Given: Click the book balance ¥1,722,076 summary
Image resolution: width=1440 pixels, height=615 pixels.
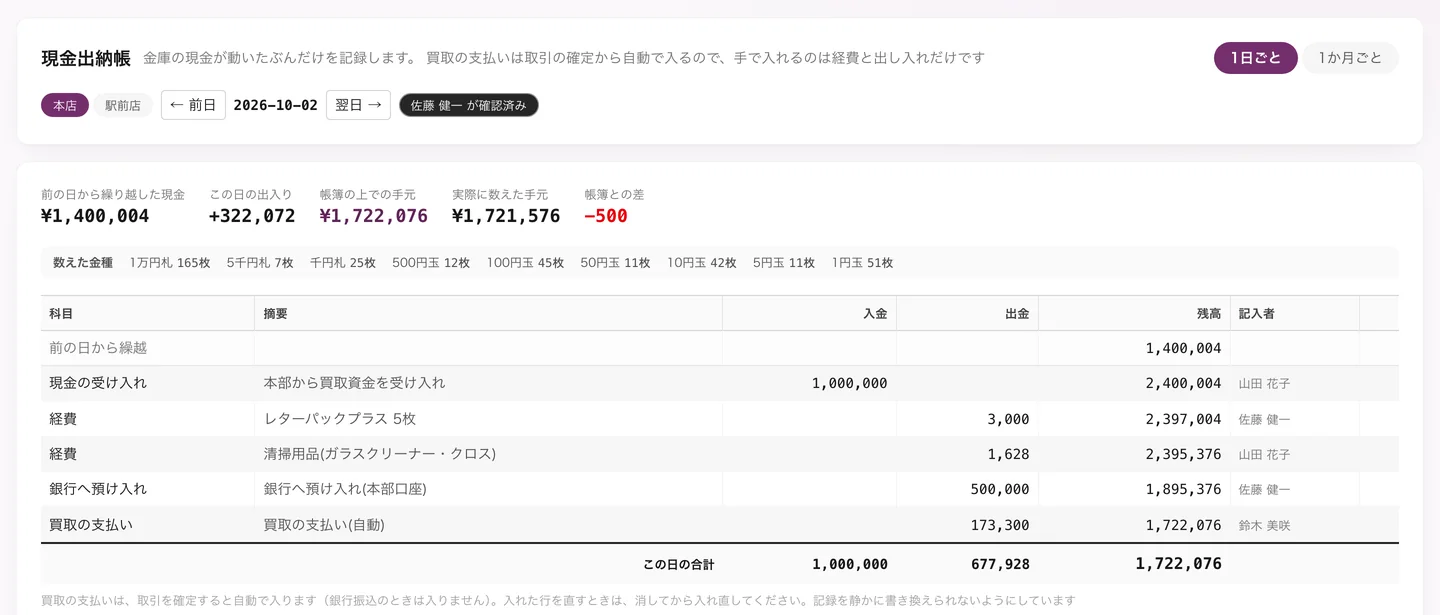Looking at the screenshot, I should [374, 216].
